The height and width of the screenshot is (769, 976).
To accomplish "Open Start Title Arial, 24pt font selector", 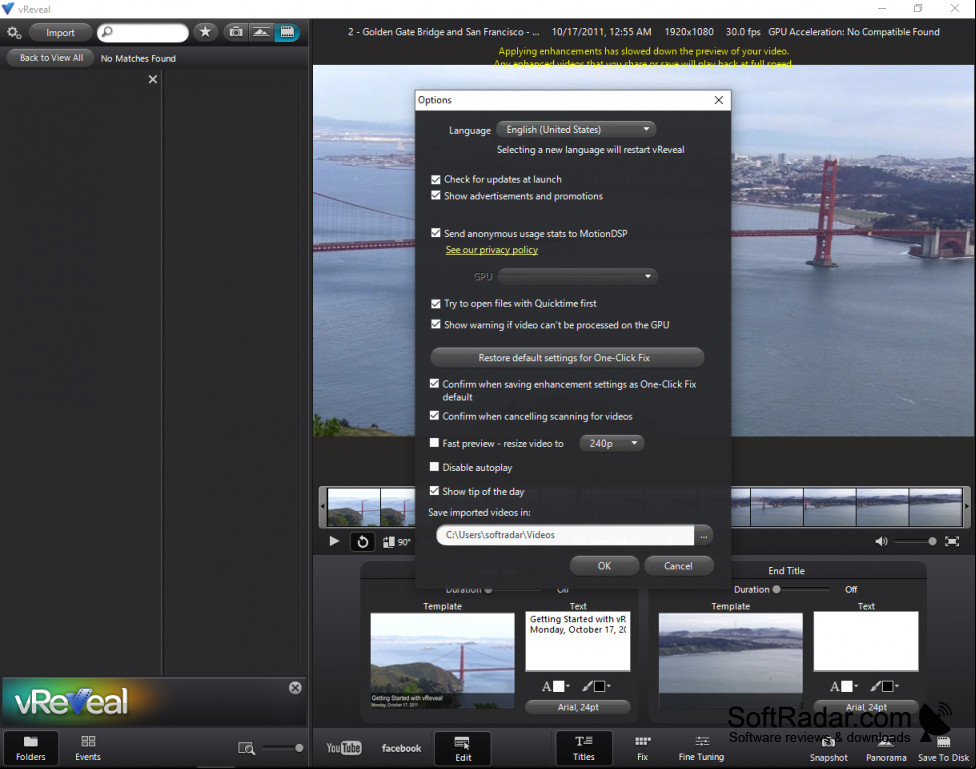I will tap(578, 707).
